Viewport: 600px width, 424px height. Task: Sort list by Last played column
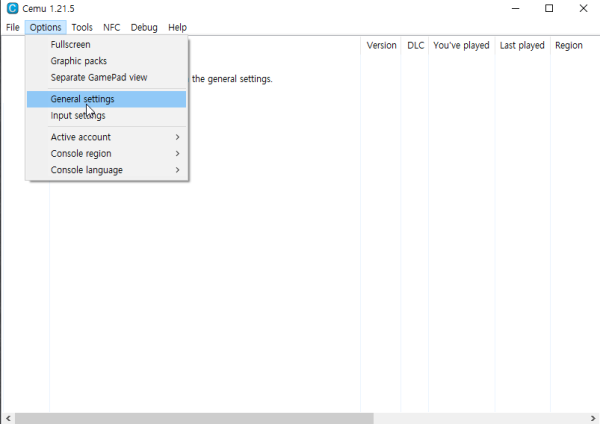pos(522,45)
